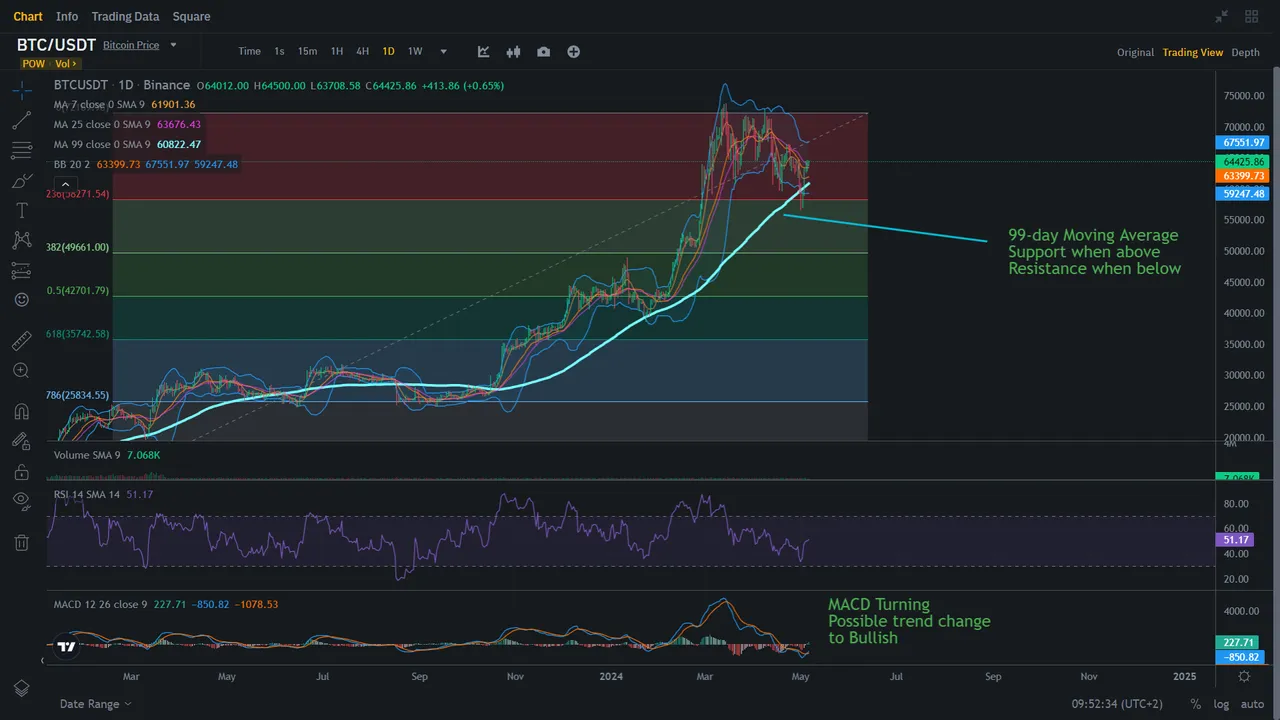The image size is (1280, 720).
Task: Switch to Depth chart view
Action: (x=1245, y=52)
